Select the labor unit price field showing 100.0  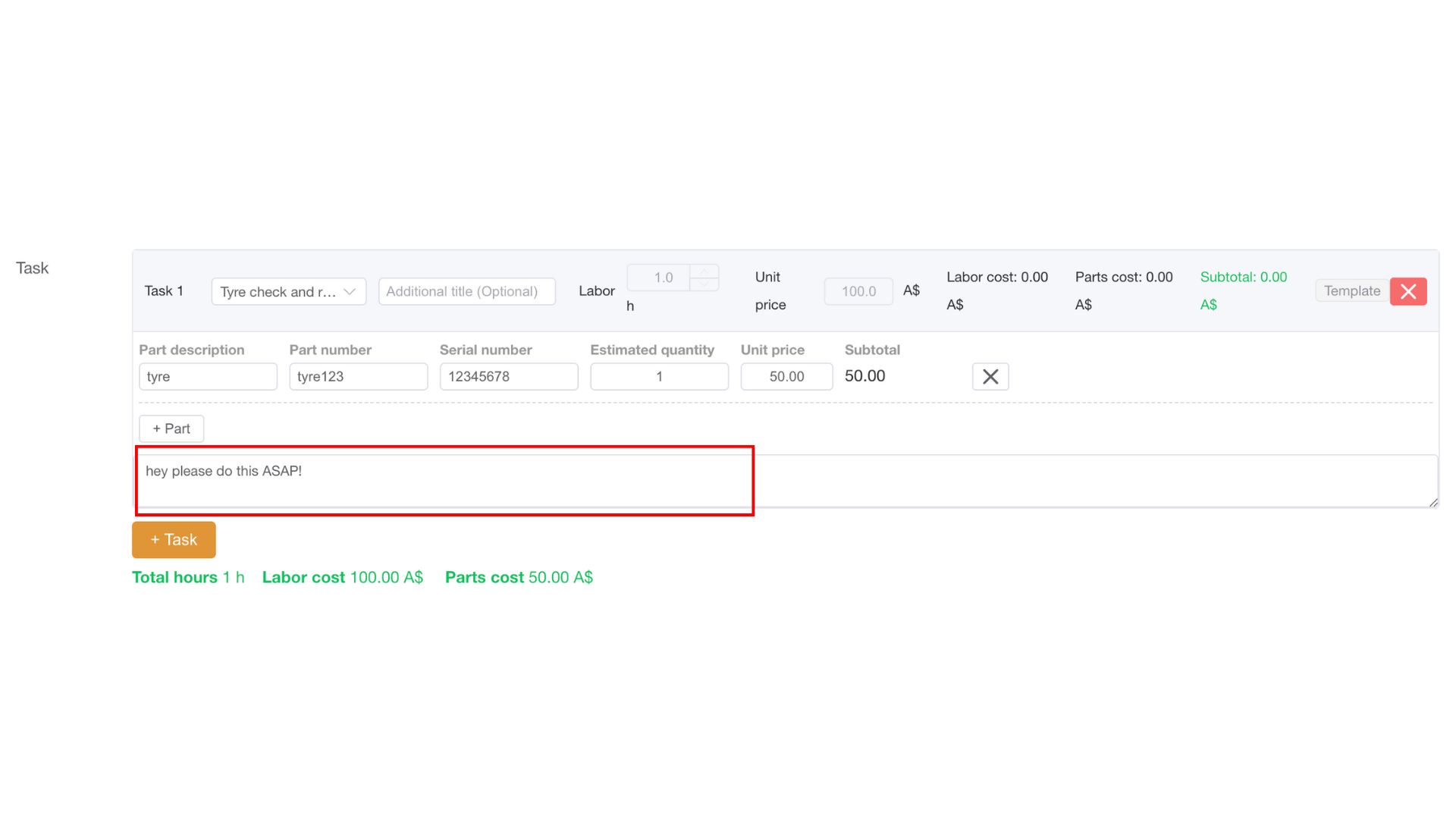point(858,291)
